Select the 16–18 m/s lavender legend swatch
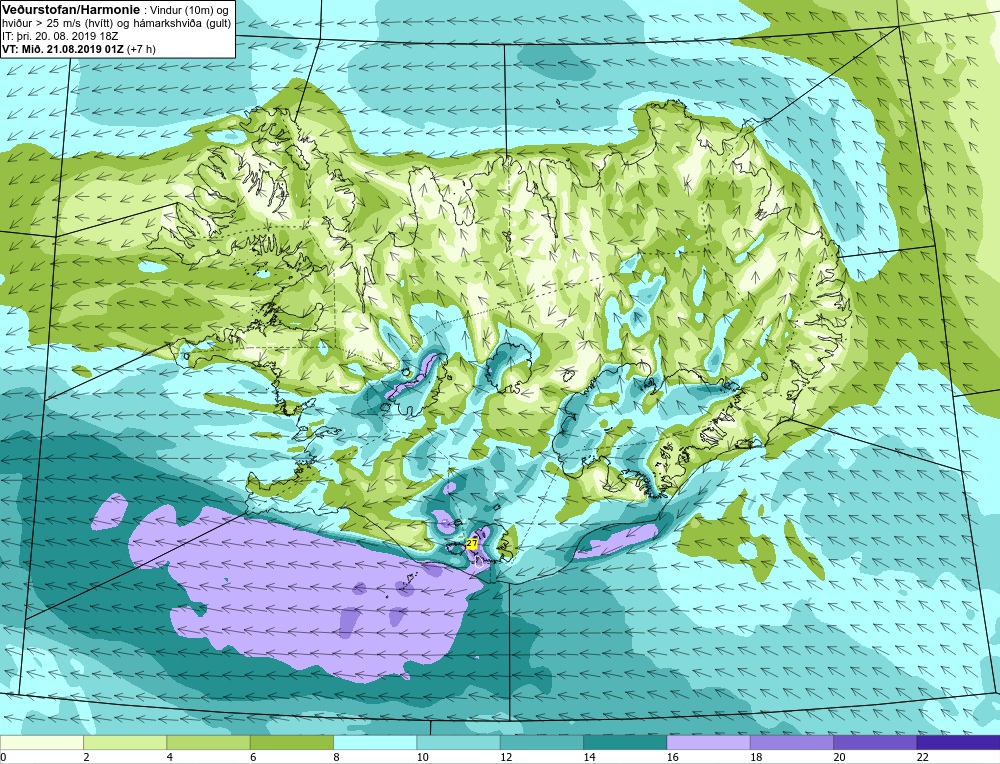 pyautogui.click(x=708, y=742)
